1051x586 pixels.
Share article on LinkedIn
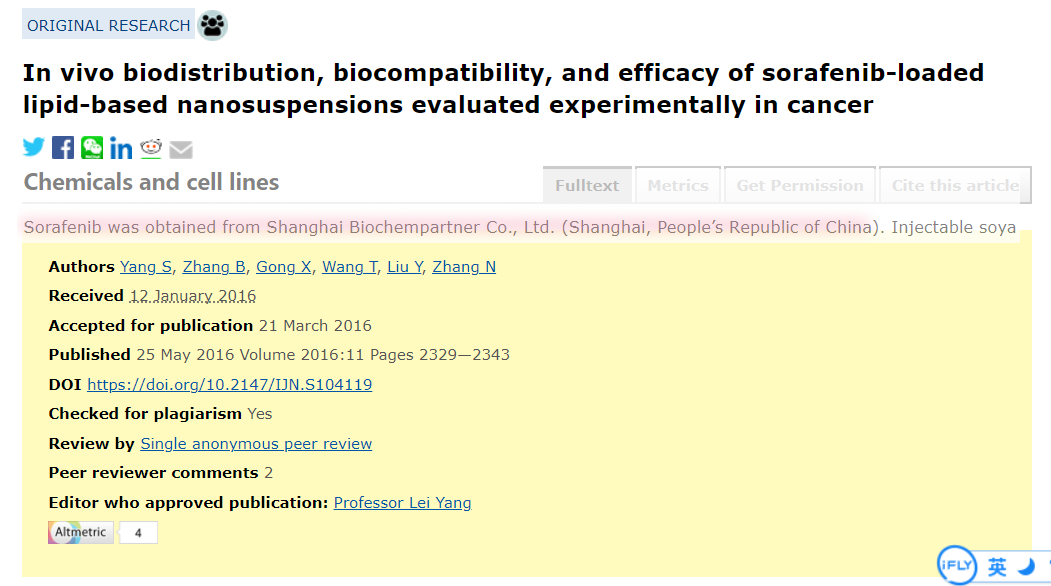click(121, 148)
